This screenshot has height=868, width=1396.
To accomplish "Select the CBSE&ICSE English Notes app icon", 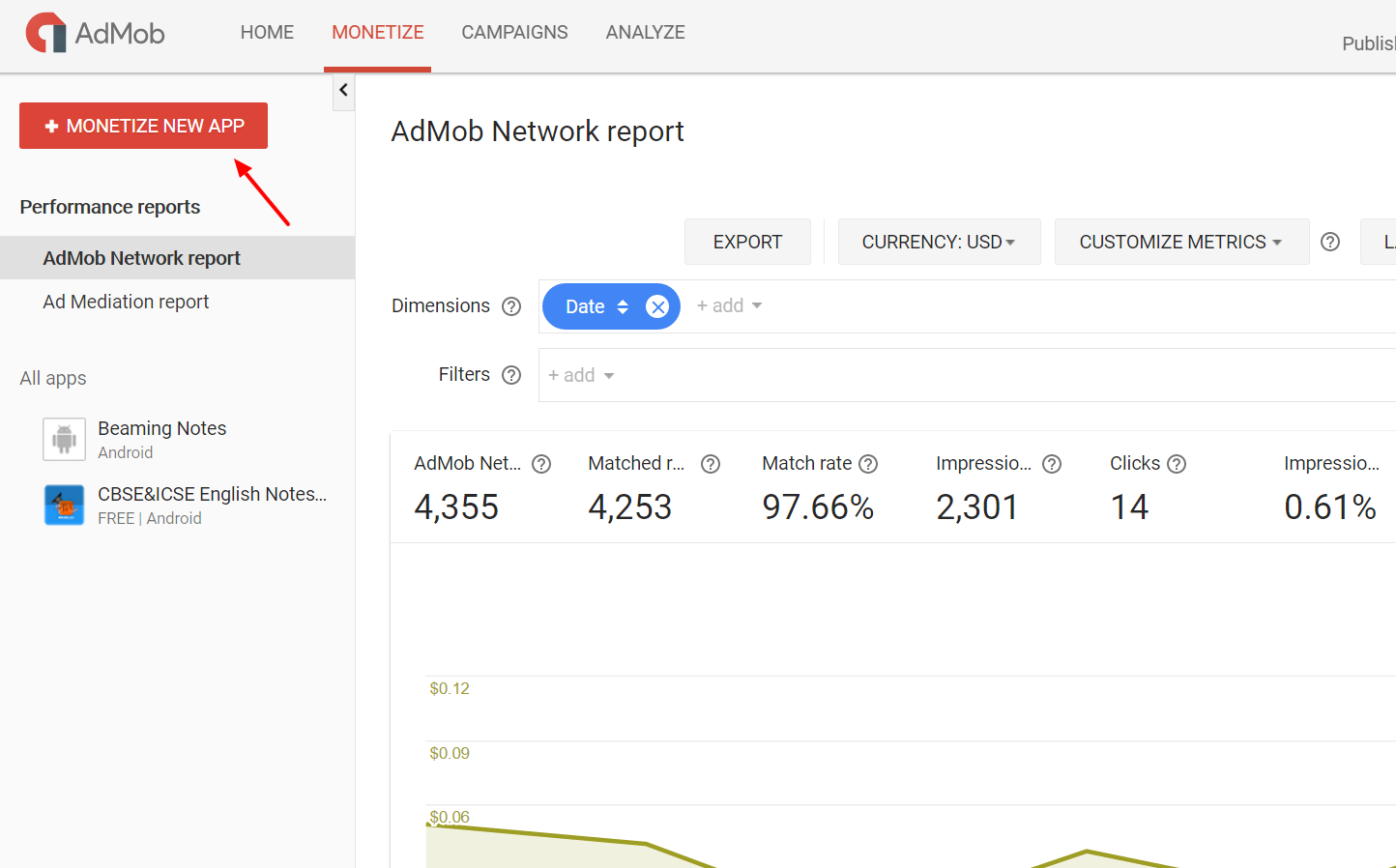I will pos(64,505).
